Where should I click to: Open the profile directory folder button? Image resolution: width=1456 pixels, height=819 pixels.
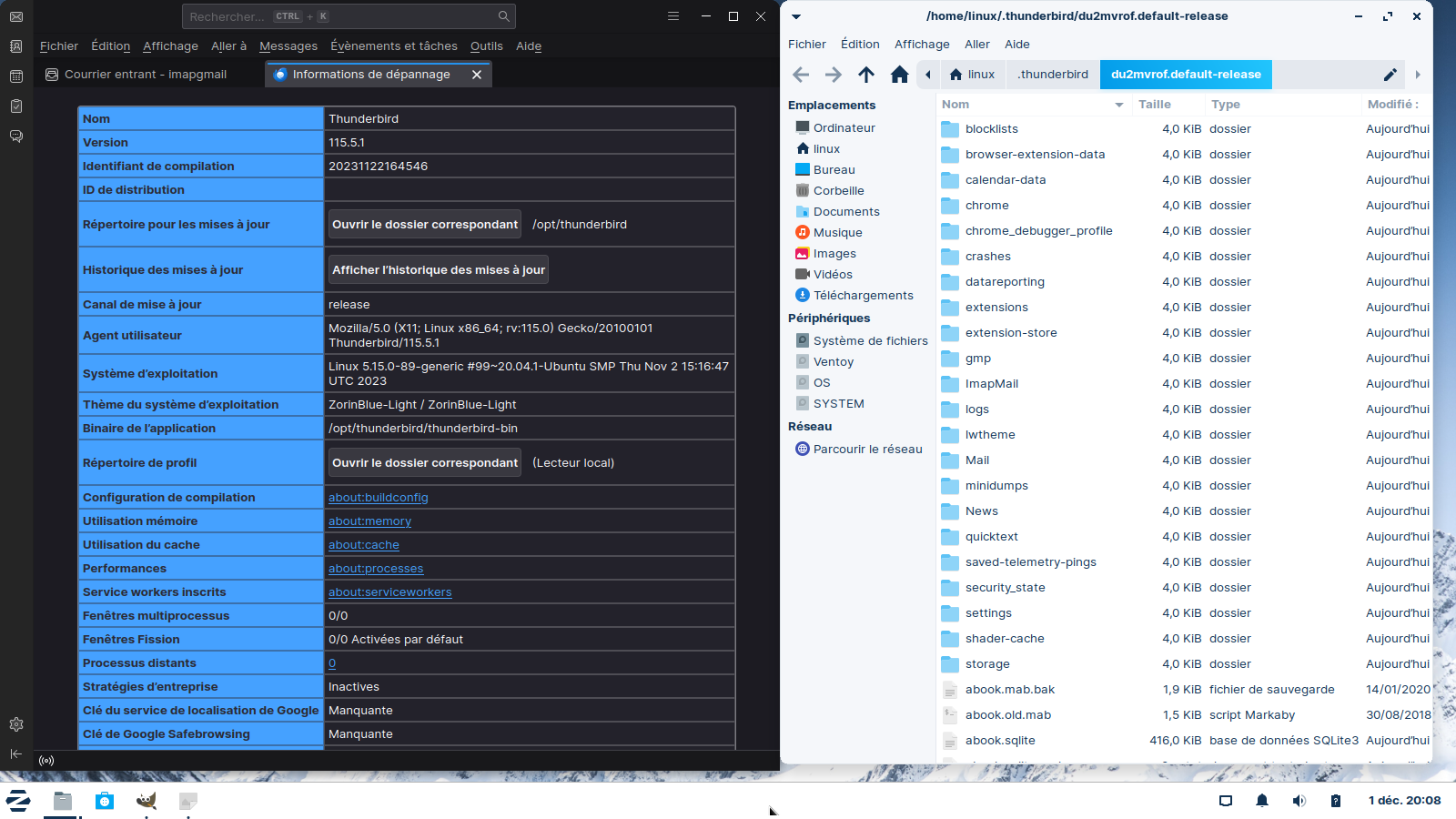click(425, 463)
